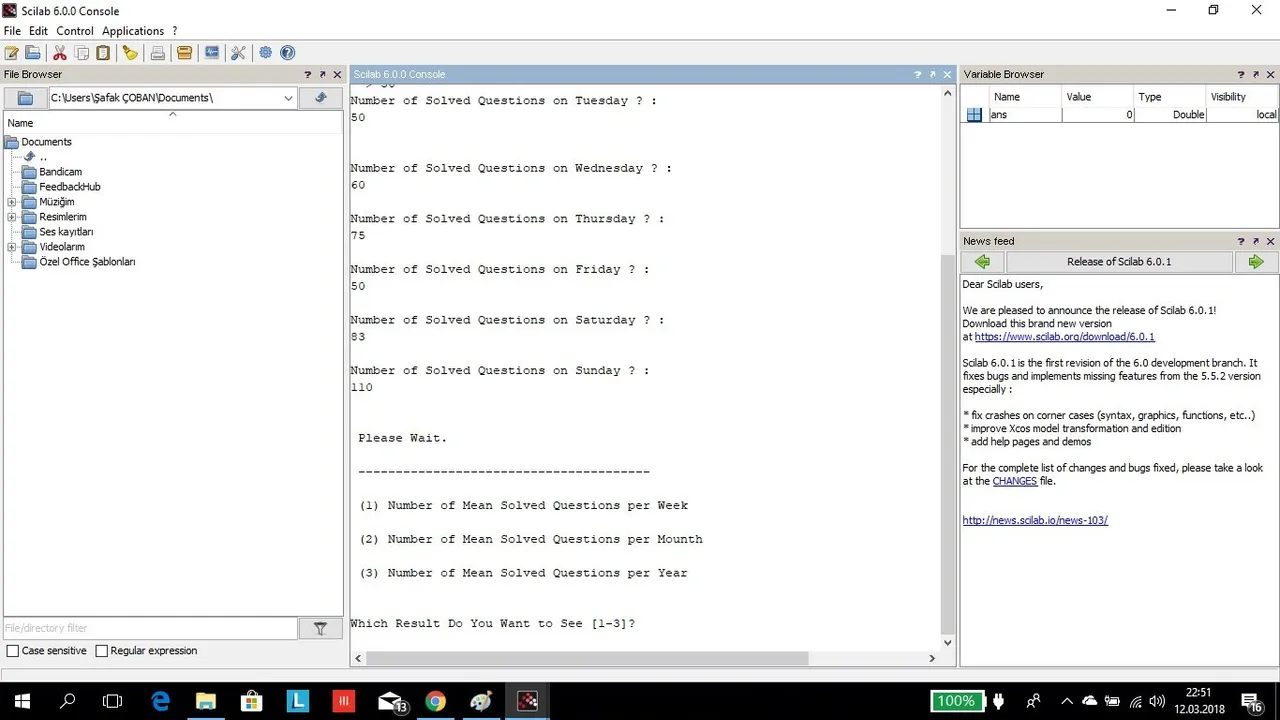Image resolution: width=1280 pixels, height=720 pixels.
Task: Select the FeedbackHub folder
Action: point(69,187)
